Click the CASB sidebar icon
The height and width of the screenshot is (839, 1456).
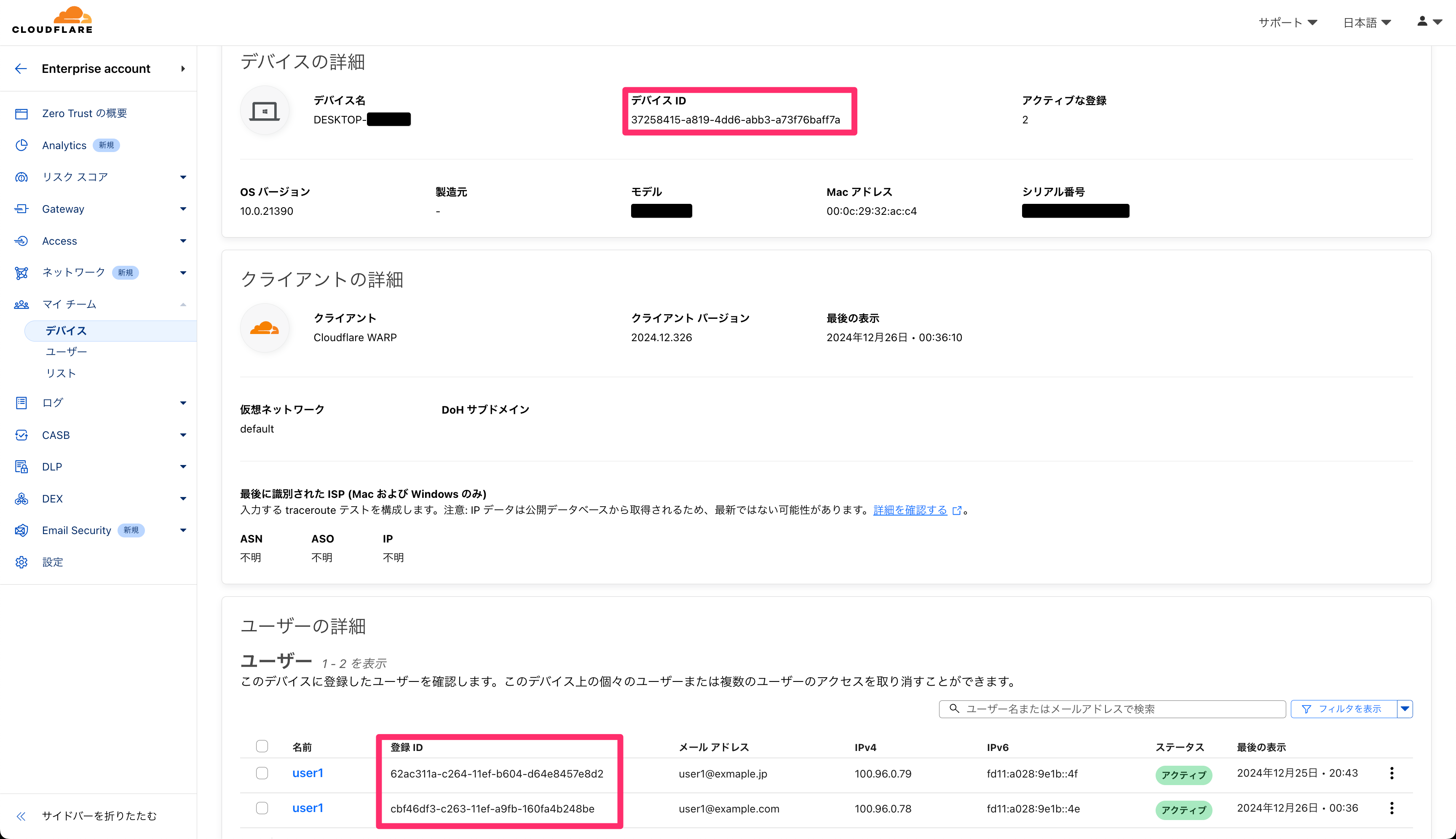(x=21, y=435)
